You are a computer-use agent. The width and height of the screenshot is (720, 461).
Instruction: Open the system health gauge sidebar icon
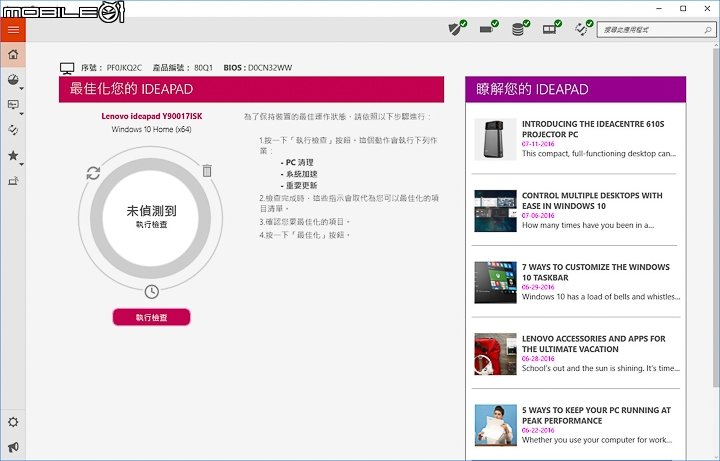13,79
